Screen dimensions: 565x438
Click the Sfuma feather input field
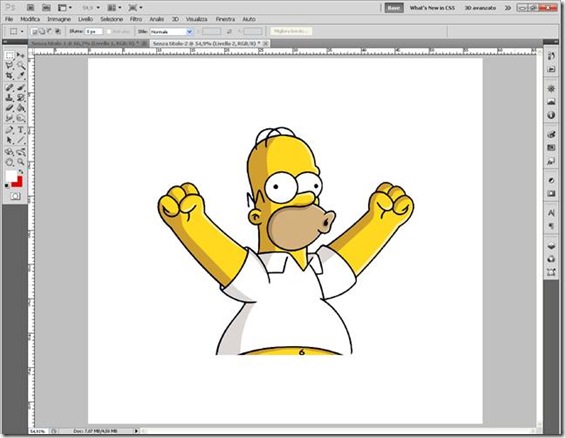(94, 32)
